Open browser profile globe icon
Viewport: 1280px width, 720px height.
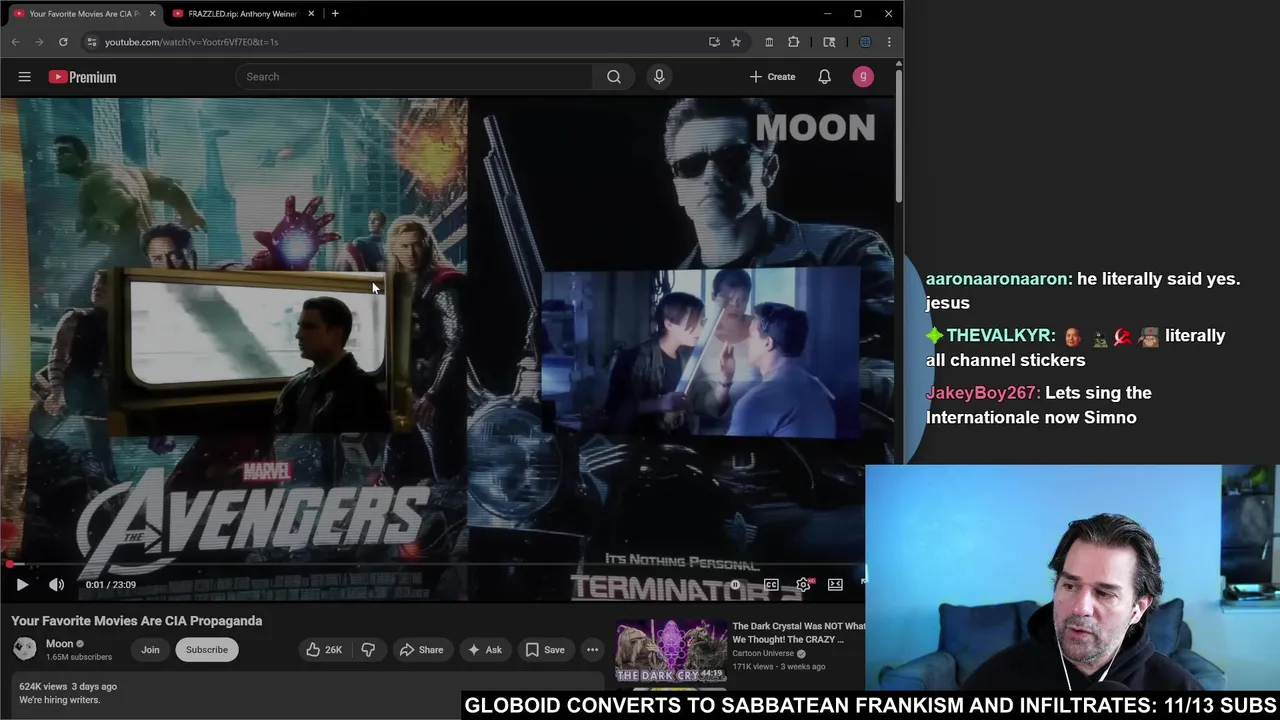[x=865, y=42]
